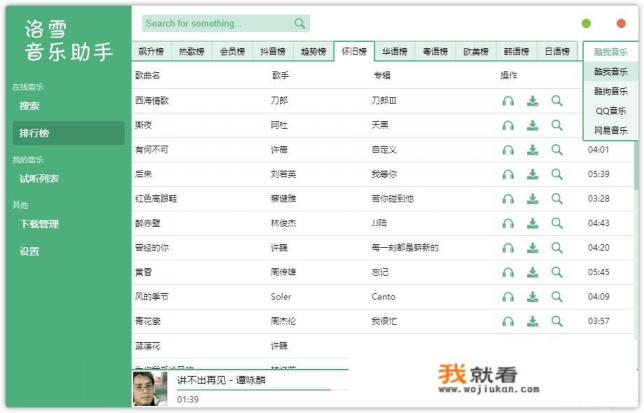Select song title 蓝莲花 in the list

[147, 346]
